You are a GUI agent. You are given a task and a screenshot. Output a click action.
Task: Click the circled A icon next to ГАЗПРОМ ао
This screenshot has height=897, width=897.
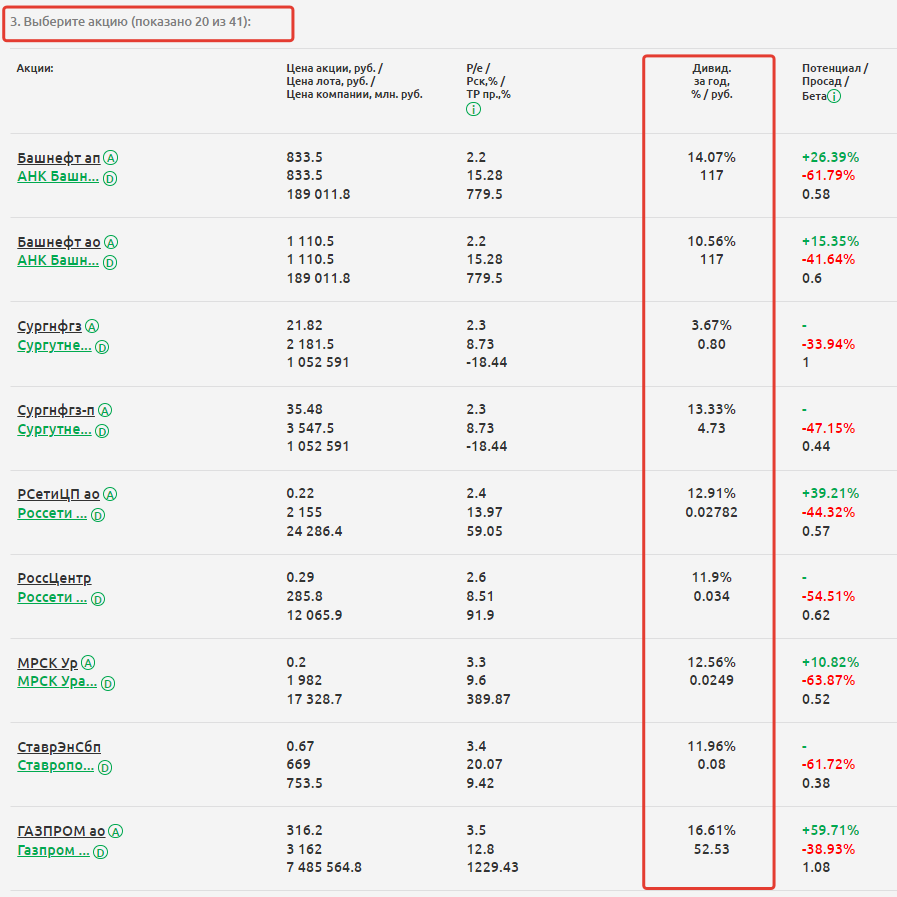tap(116, 831)
